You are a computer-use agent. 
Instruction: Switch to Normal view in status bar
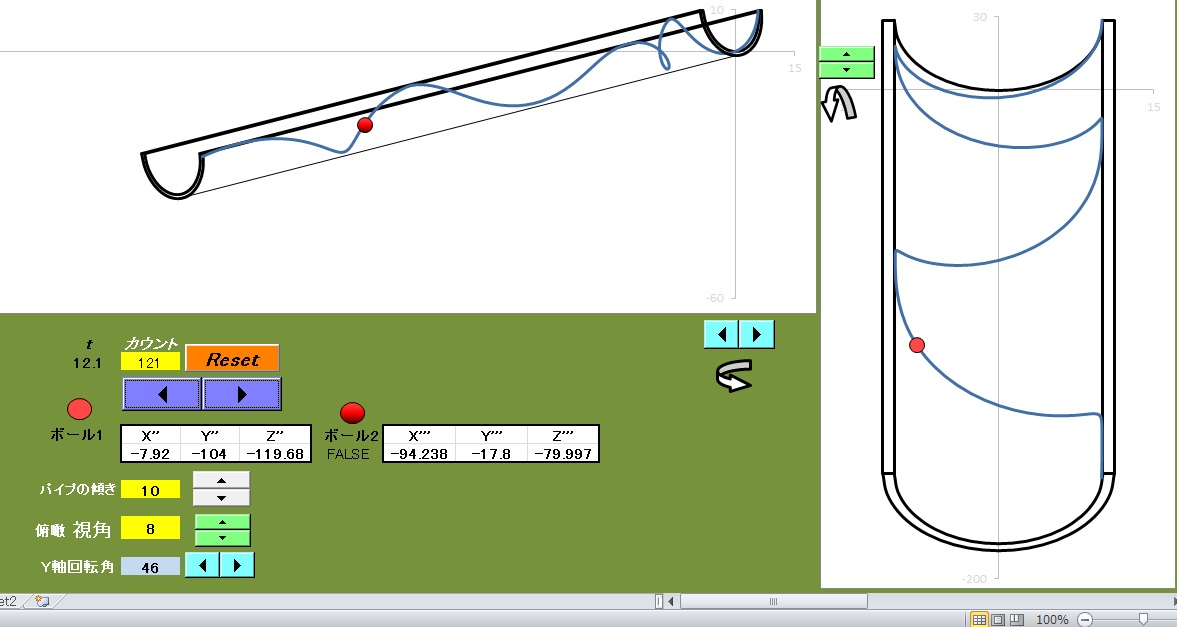pyautogui.click(x=979, y=619)
